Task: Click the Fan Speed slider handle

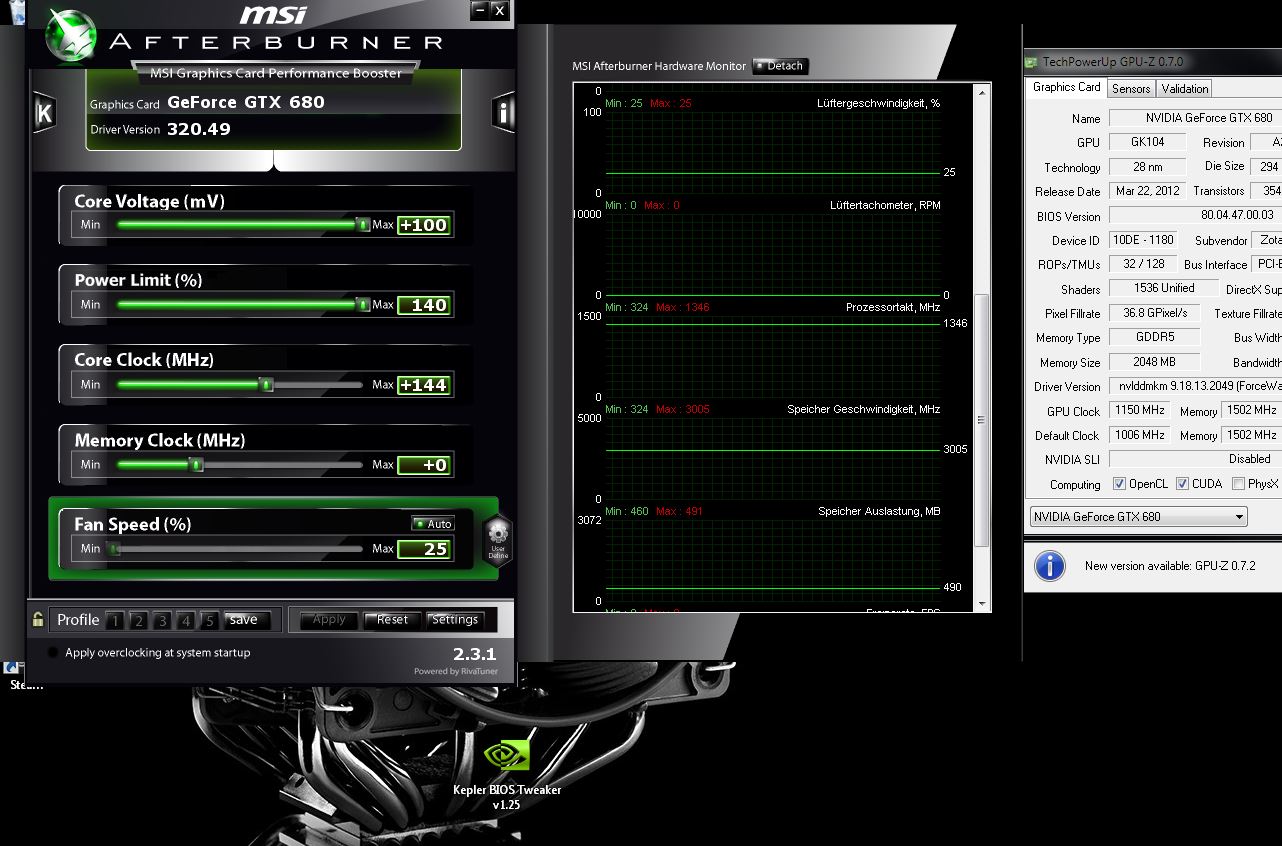Action: [114, 549]
